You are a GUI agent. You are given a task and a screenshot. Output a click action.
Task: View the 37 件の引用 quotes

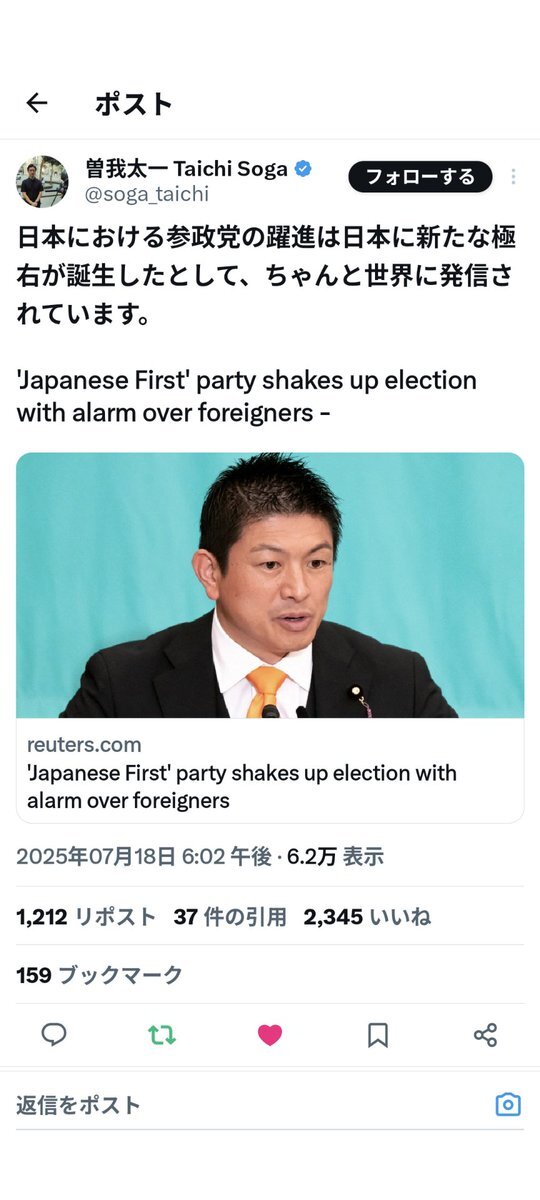tap(230, 916)
